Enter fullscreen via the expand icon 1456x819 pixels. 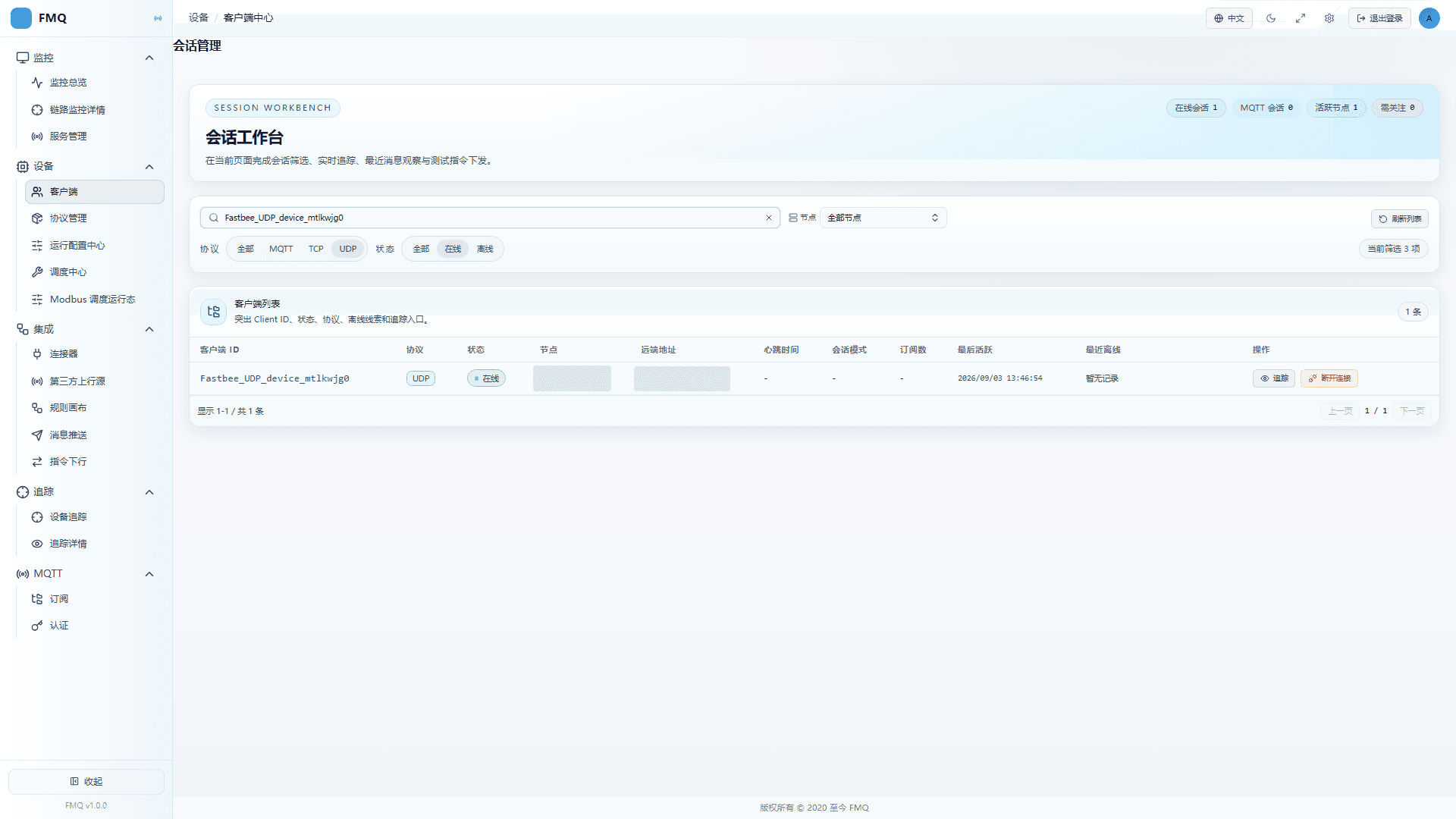pyautogui.click(x=1301, y=18)
